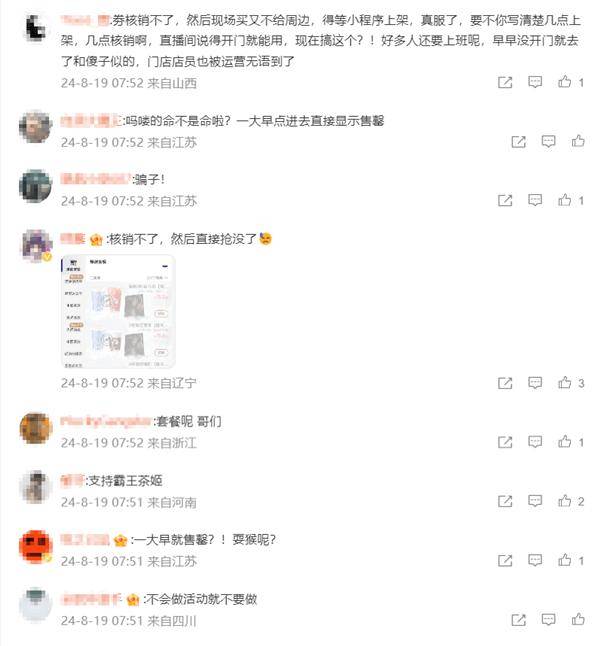Like the 吗喽的命不是命啦 comment

pyautogui.click(x=578, y=141)
